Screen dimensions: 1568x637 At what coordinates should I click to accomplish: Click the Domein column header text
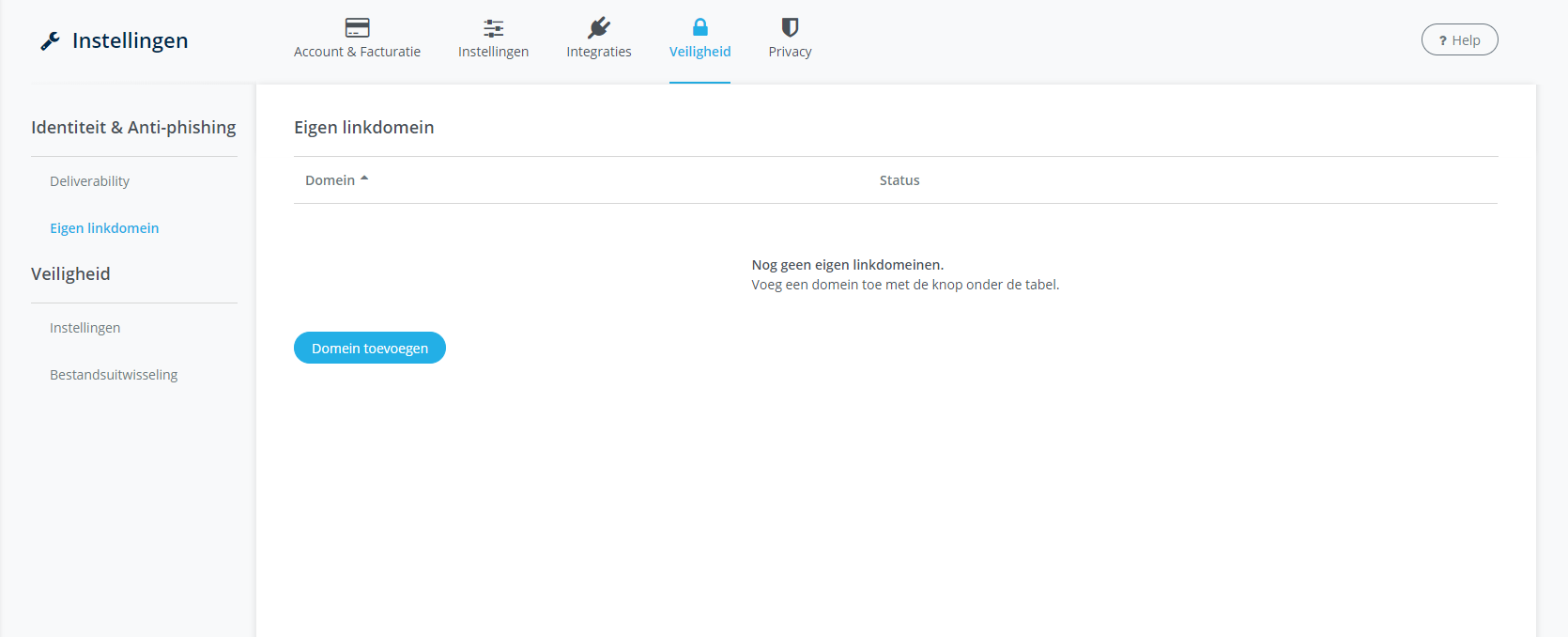[x=330, y=180]
